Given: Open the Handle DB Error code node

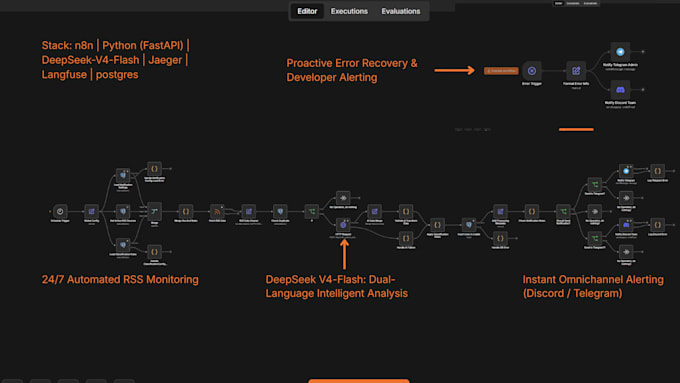Looking at the screenshot, I should (x=500, y=238).
